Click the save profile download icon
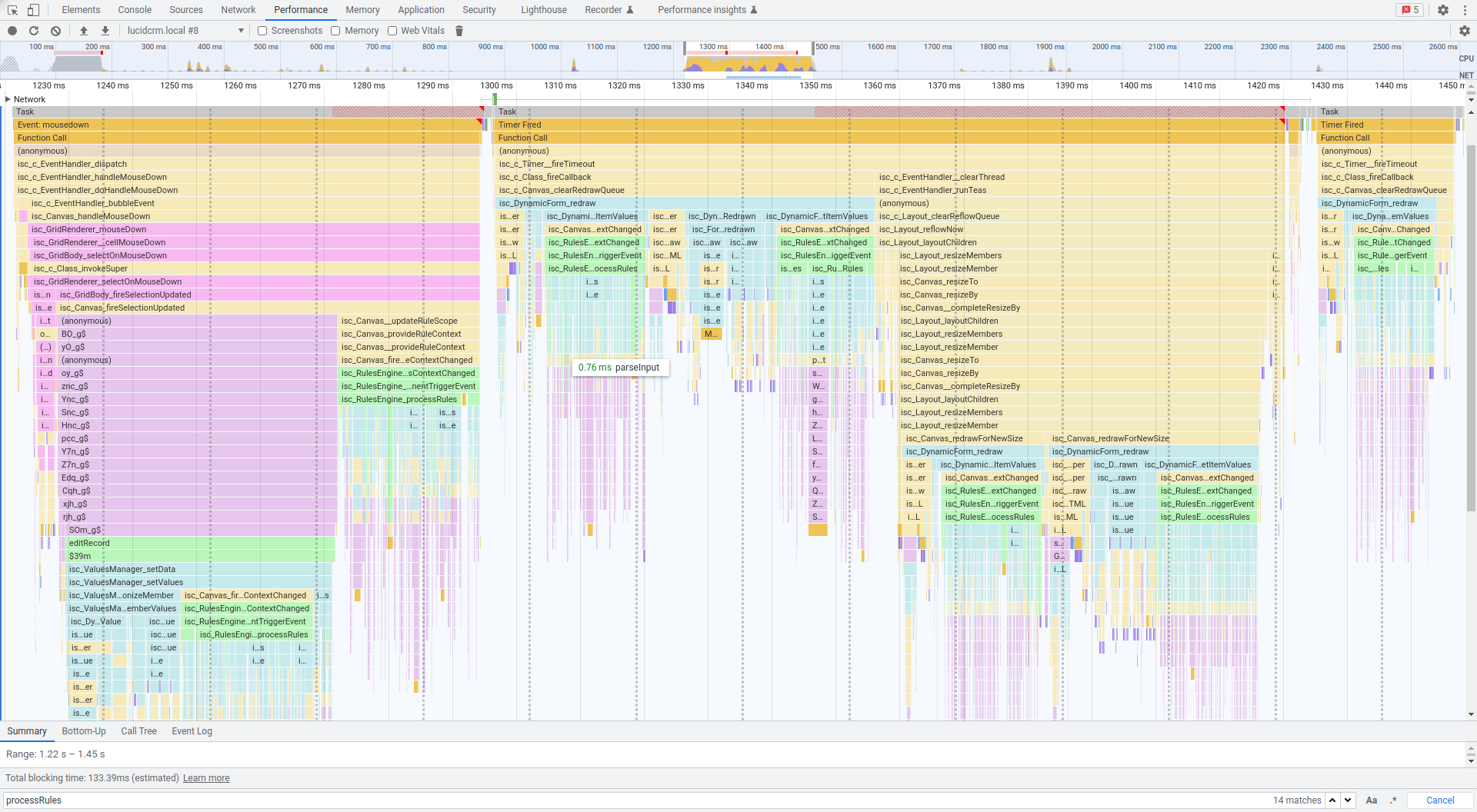 click(105, 31)
